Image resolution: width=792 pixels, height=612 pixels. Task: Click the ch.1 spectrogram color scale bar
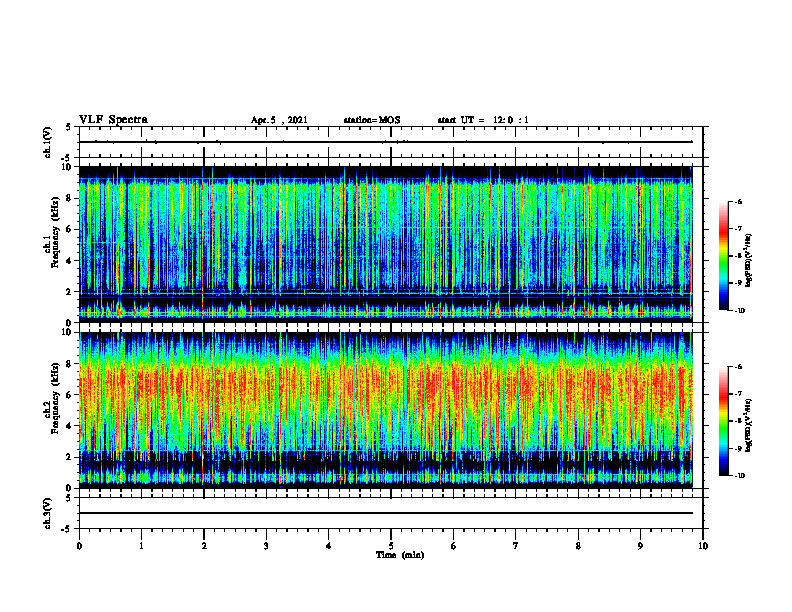tap(723, 256)
